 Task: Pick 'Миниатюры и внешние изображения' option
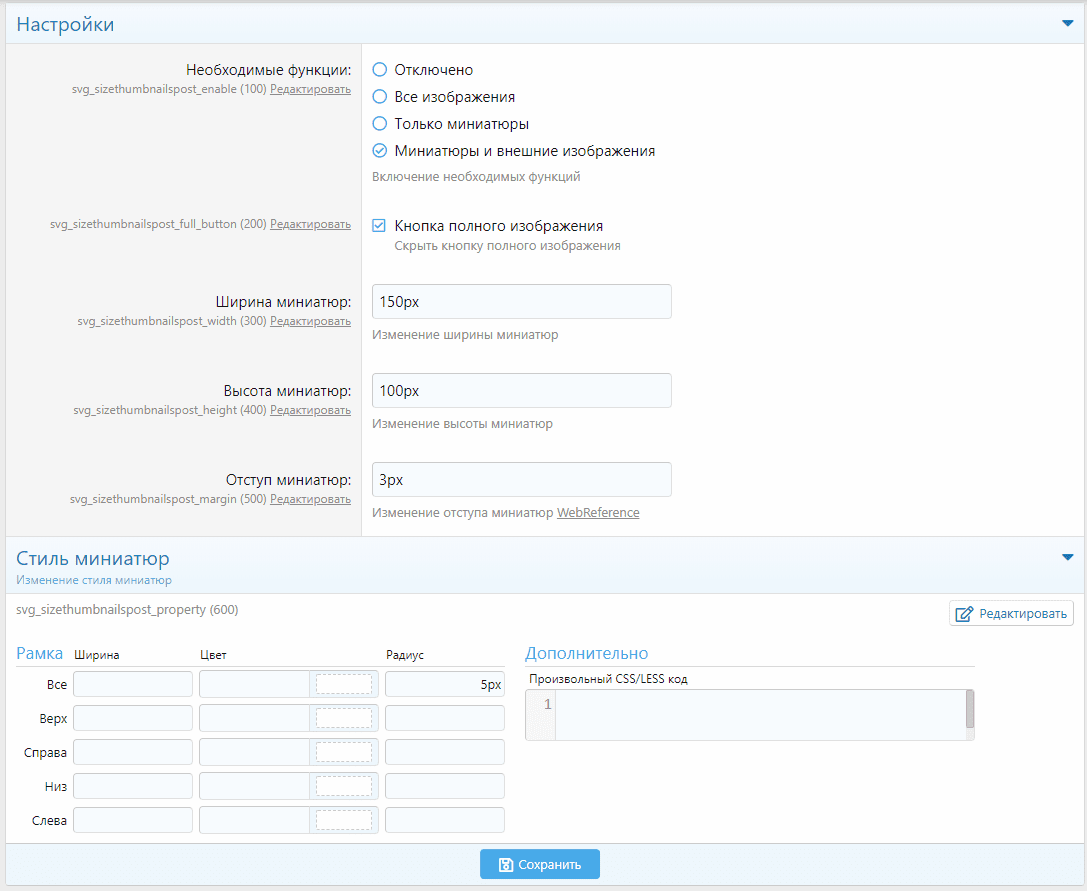click(x=379, y=151)
